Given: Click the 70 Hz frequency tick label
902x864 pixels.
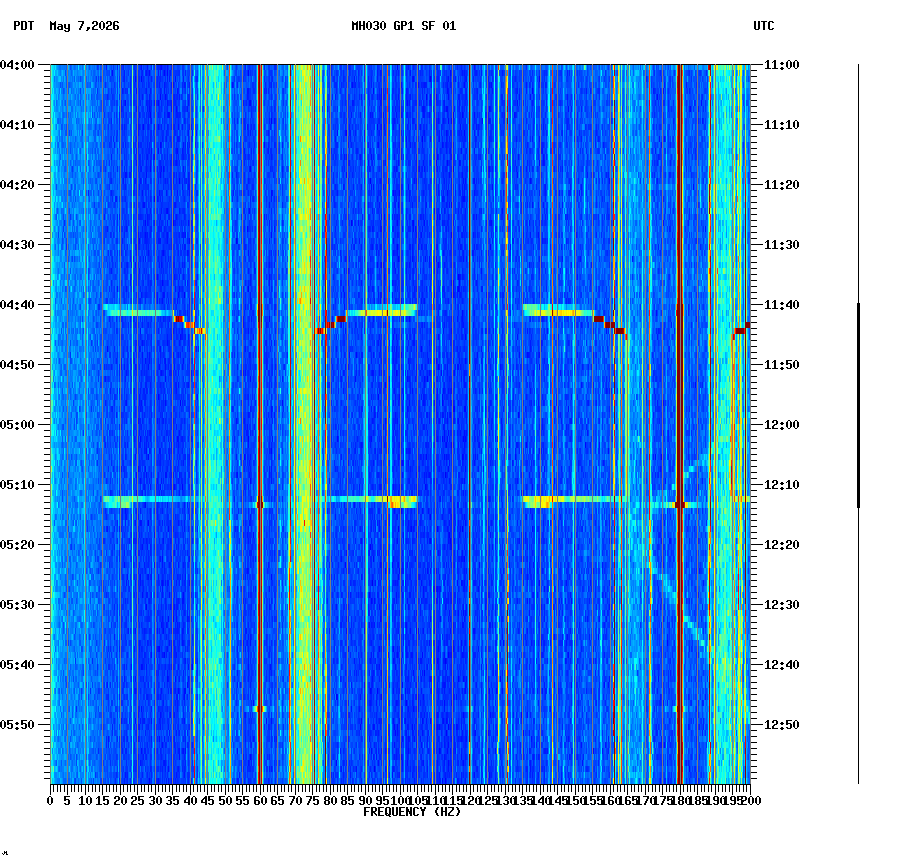Looking at the screenshot, I should (295, 801).
